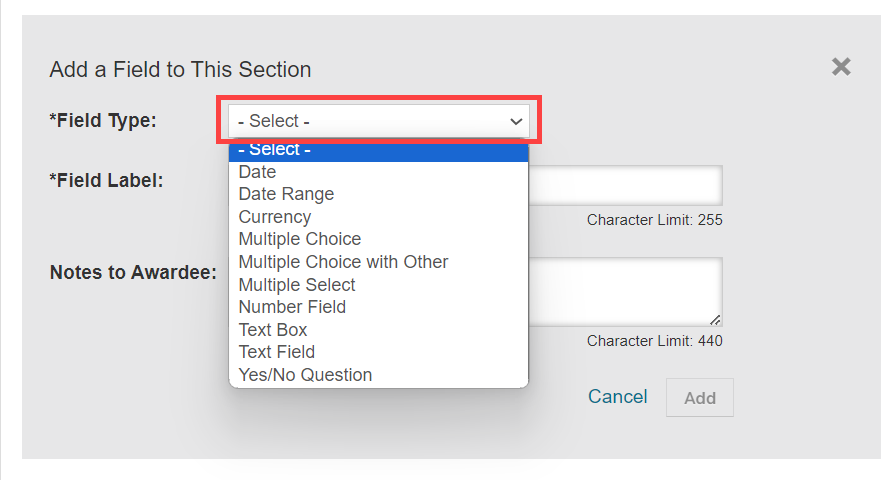Cancel adding the field
This screenshot has width=896, height=480.
pyautogui.click(x=617, y=397)
